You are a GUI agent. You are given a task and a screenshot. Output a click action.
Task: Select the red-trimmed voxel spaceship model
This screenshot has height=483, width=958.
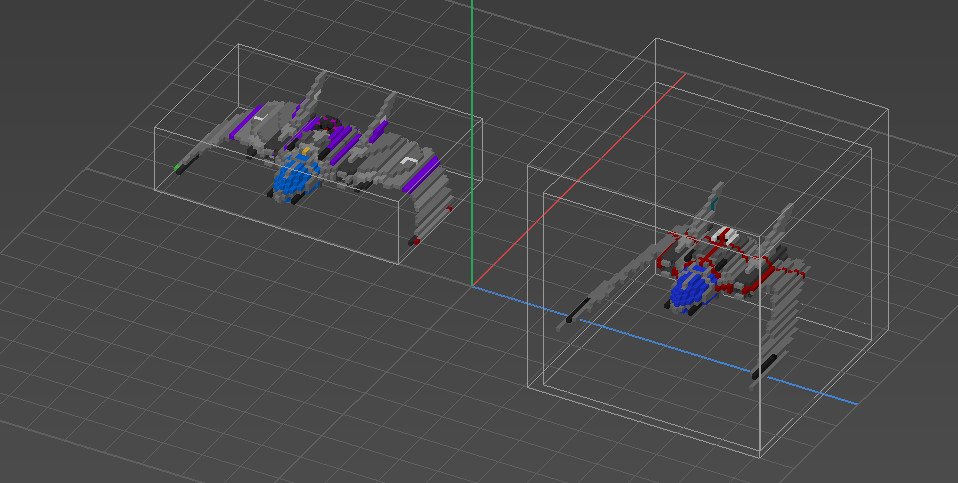(683, 284)
